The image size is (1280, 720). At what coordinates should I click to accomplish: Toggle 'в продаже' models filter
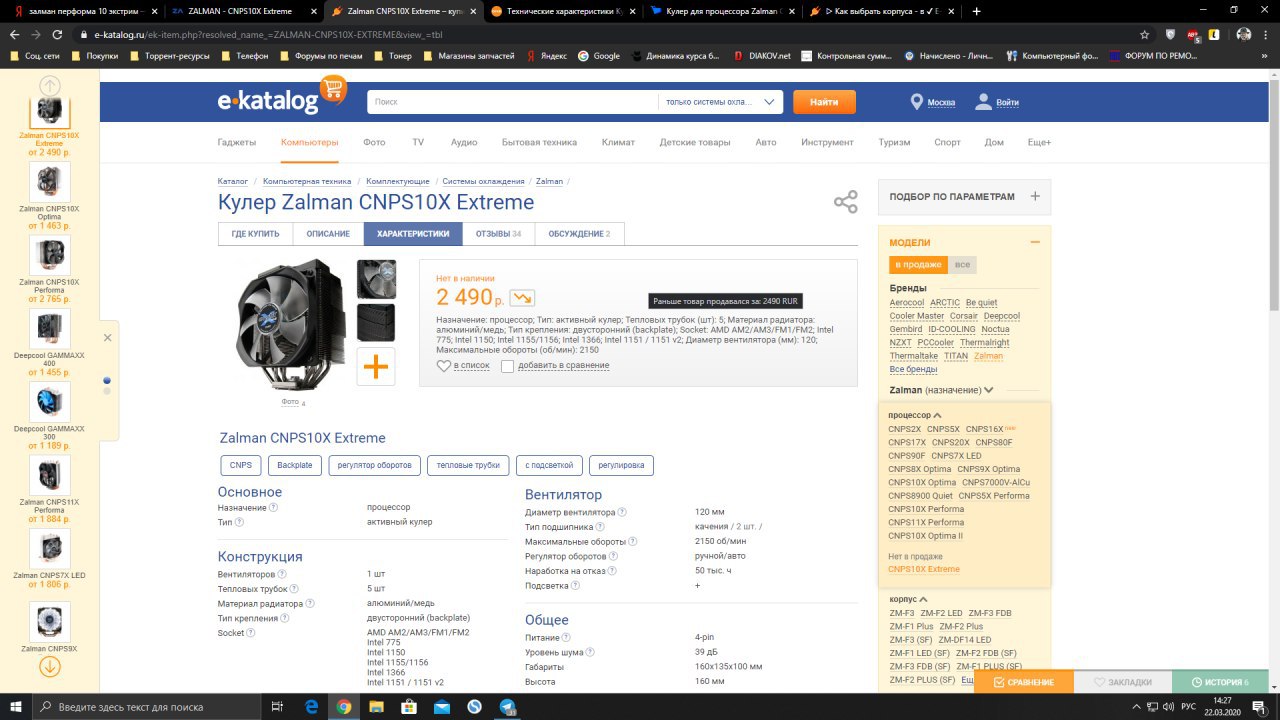(x=918, y=265)
